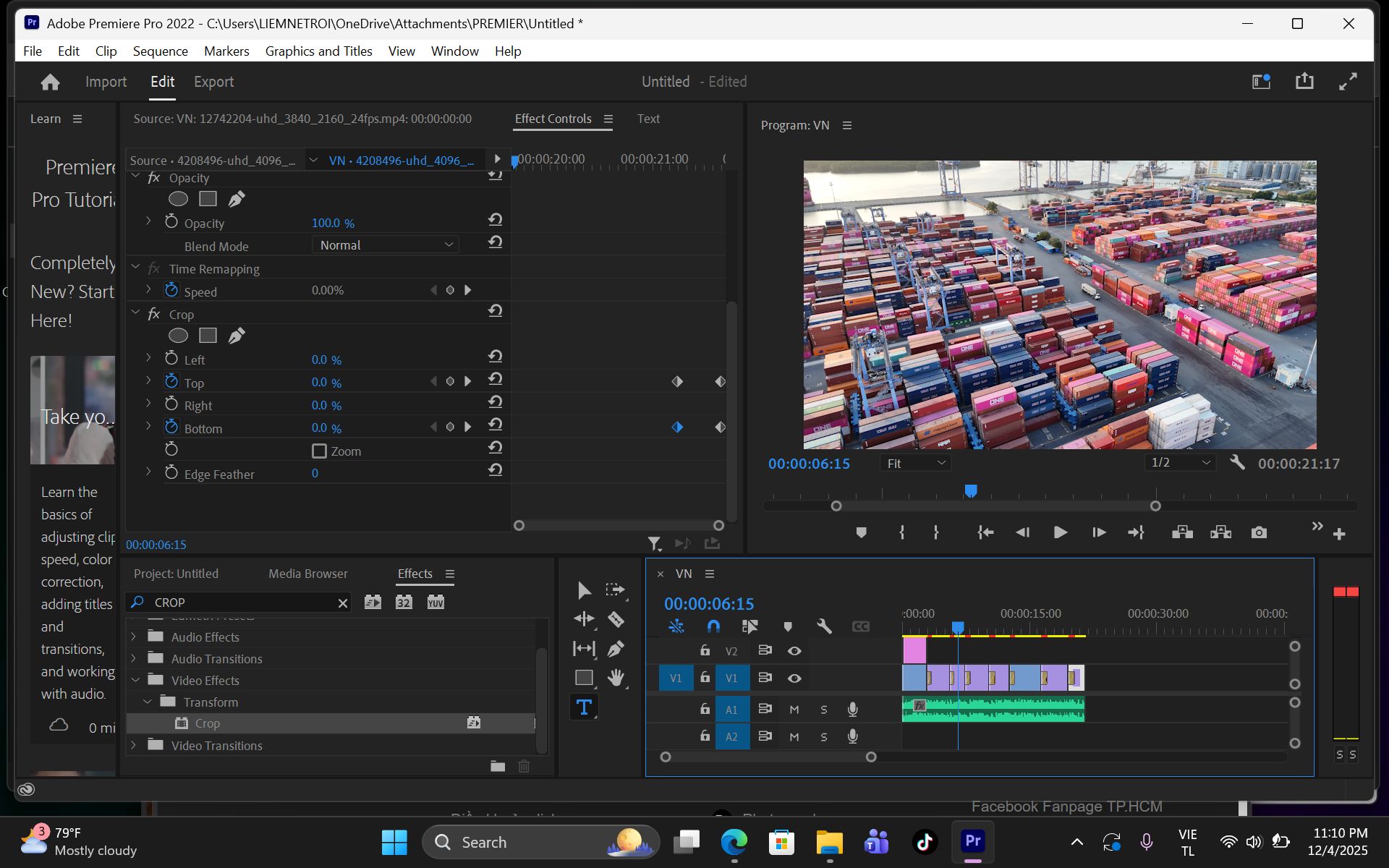Toggle Snap in Timeline magnet icon
This screenshot has width=1389, height=868.
click(x=713, y=626)
